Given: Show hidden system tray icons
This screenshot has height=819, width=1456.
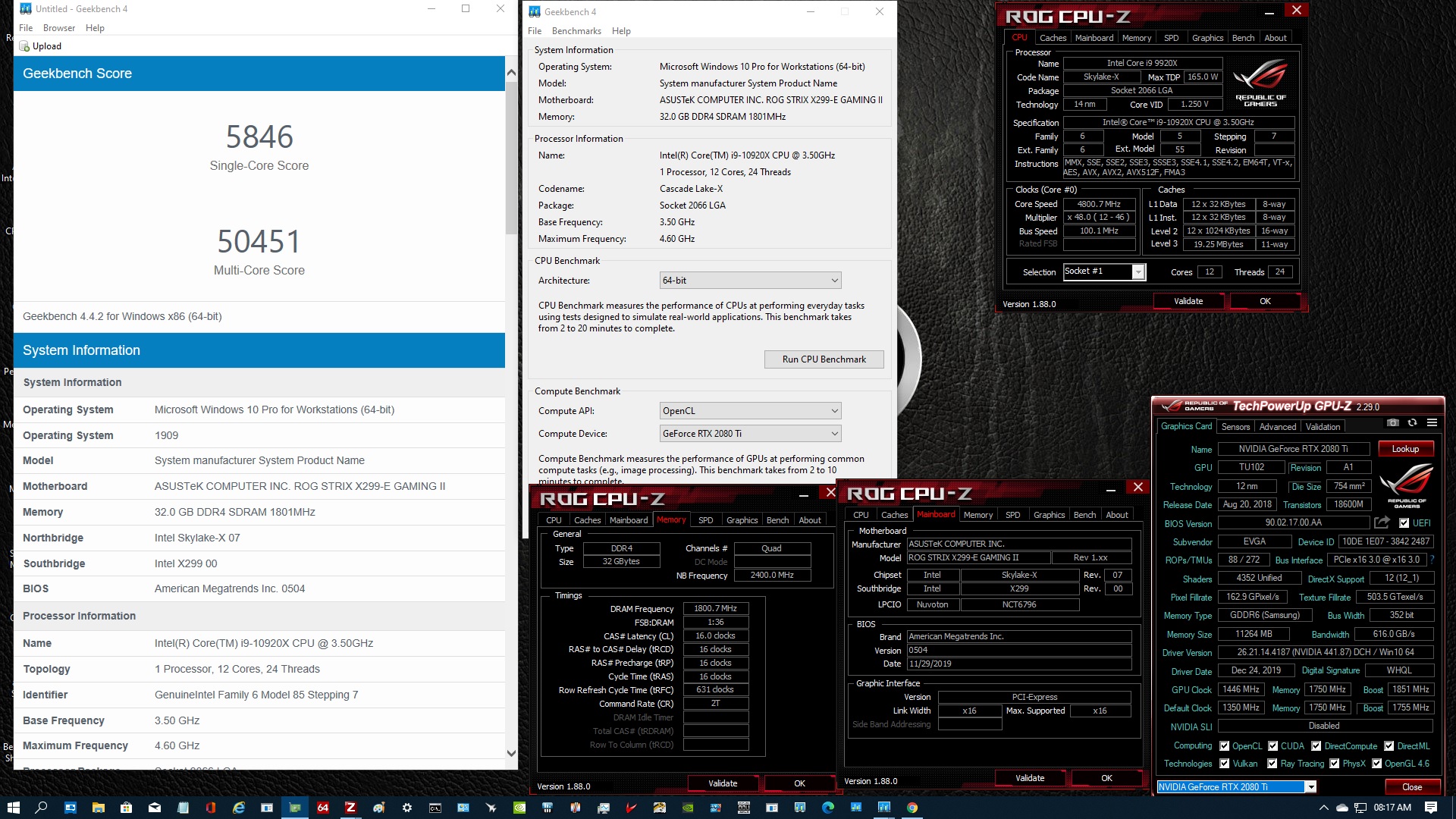Looking at the screenshot, I should (1323, 808).
